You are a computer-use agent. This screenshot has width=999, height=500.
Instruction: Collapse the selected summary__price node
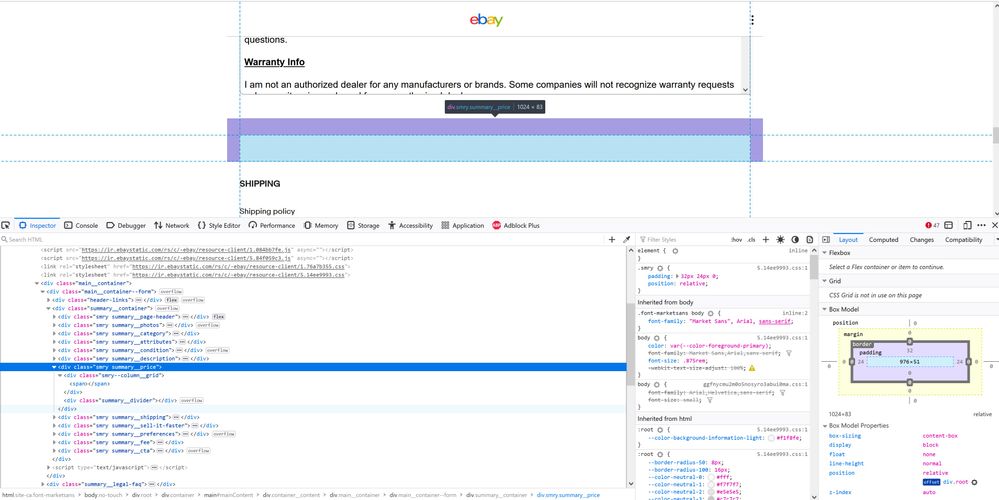54,368
